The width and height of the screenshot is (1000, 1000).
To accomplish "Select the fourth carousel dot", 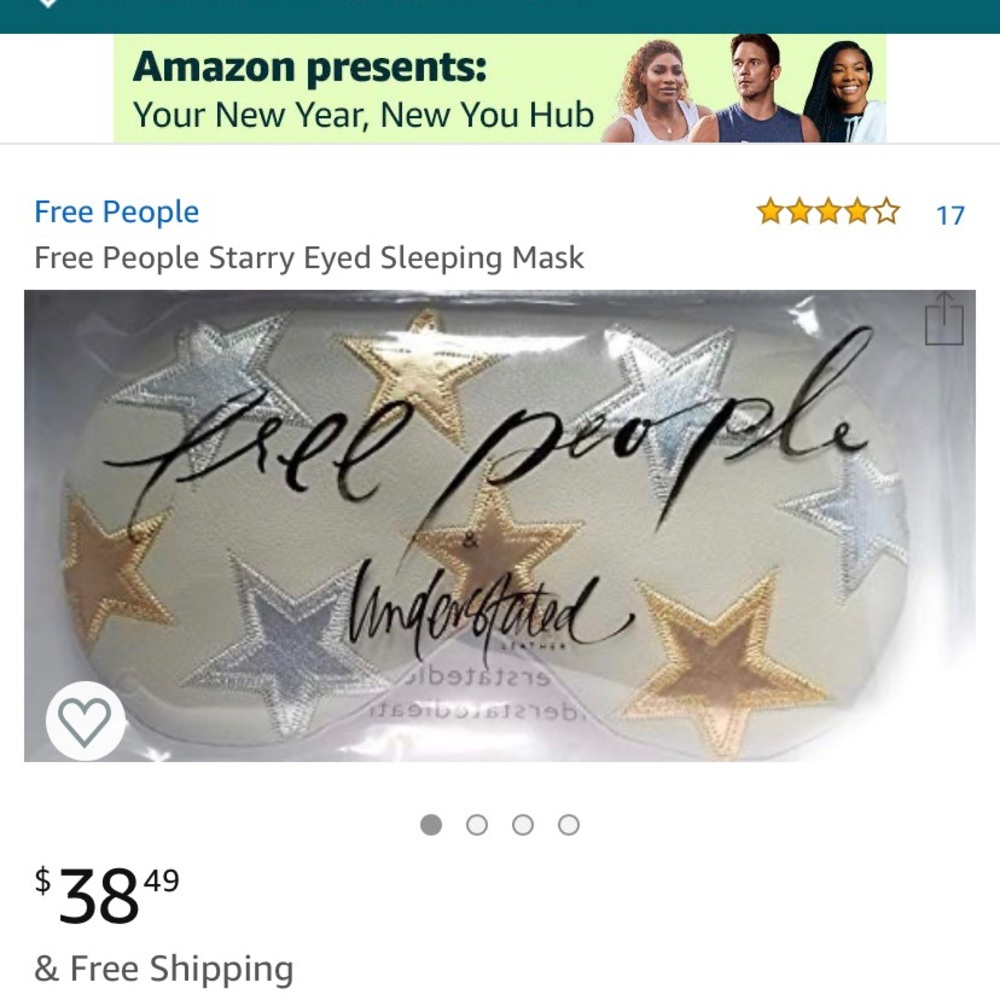I will (568, 823).
